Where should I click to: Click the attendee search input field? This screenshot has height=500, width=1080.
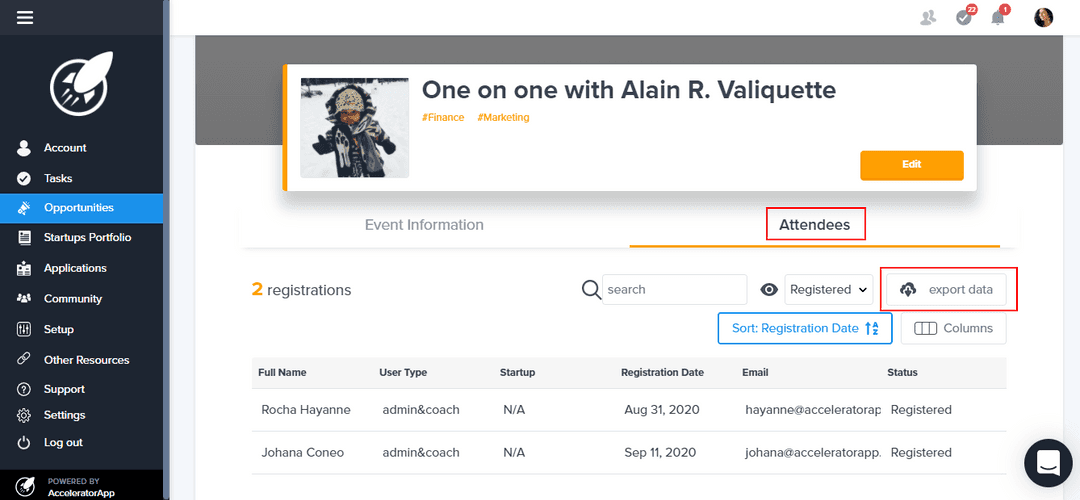[675, 289]
